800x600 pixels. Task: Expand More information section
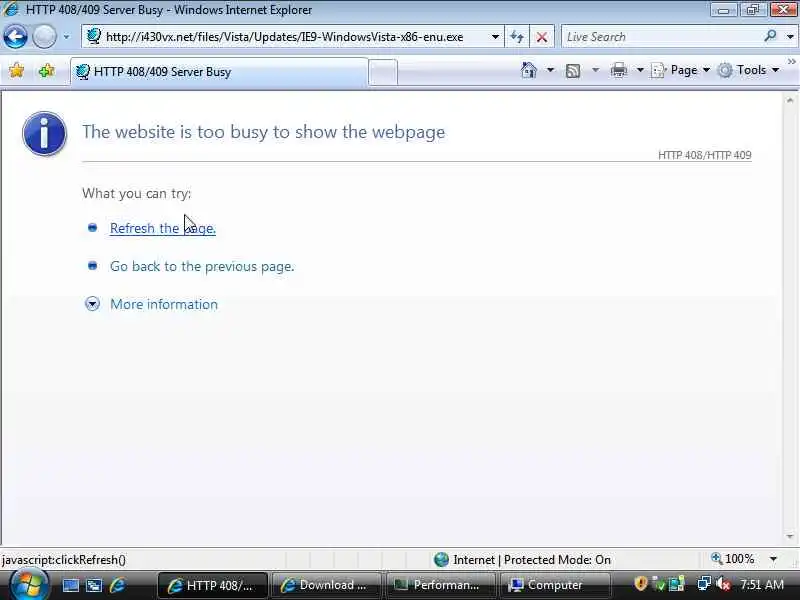pos(164,304)
